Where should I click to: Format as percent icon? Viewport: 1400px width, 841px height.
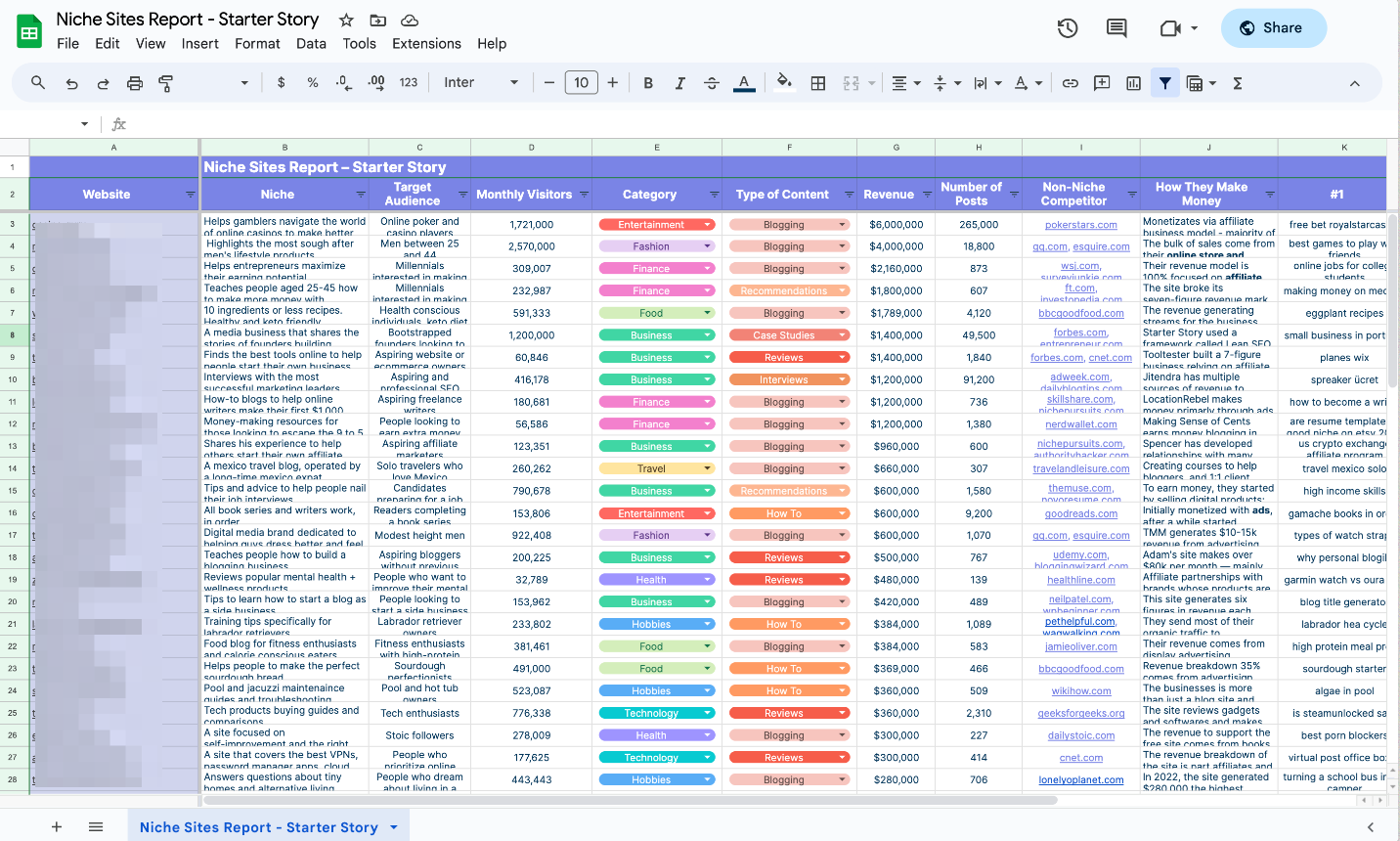313,83
